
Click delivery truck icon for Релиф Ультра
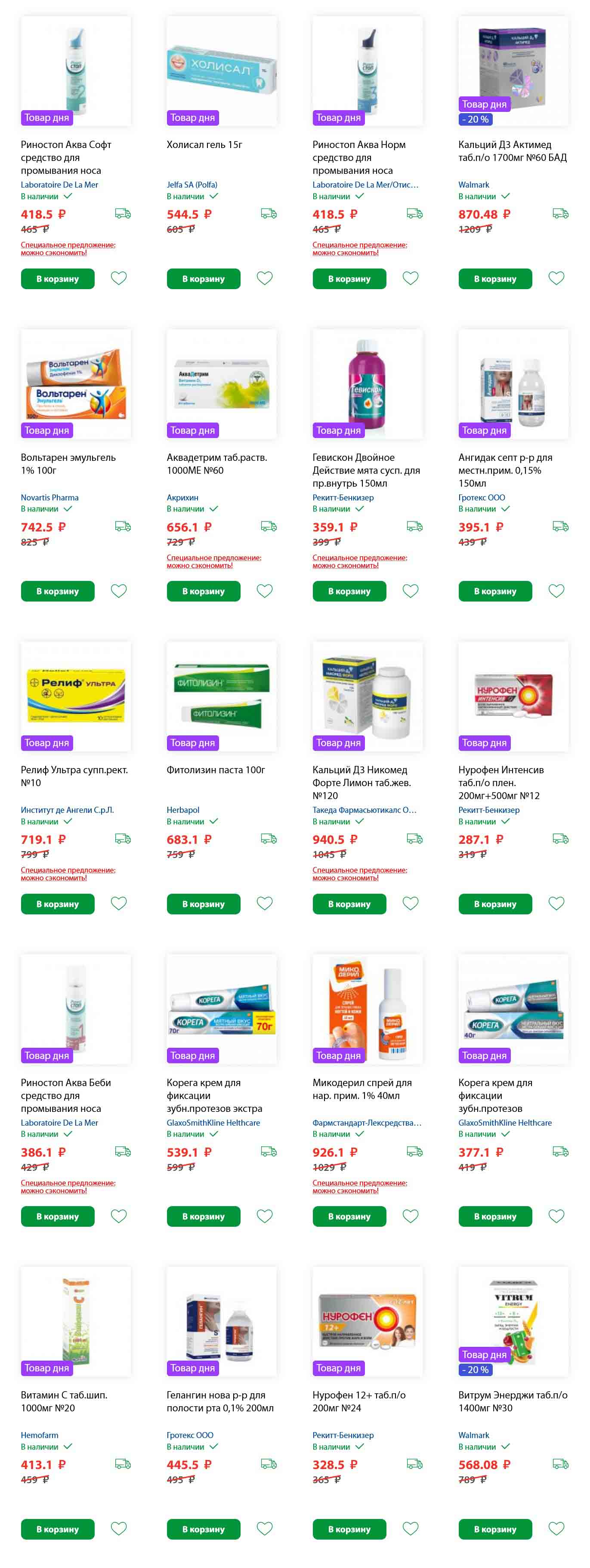(x=123, y=839)
